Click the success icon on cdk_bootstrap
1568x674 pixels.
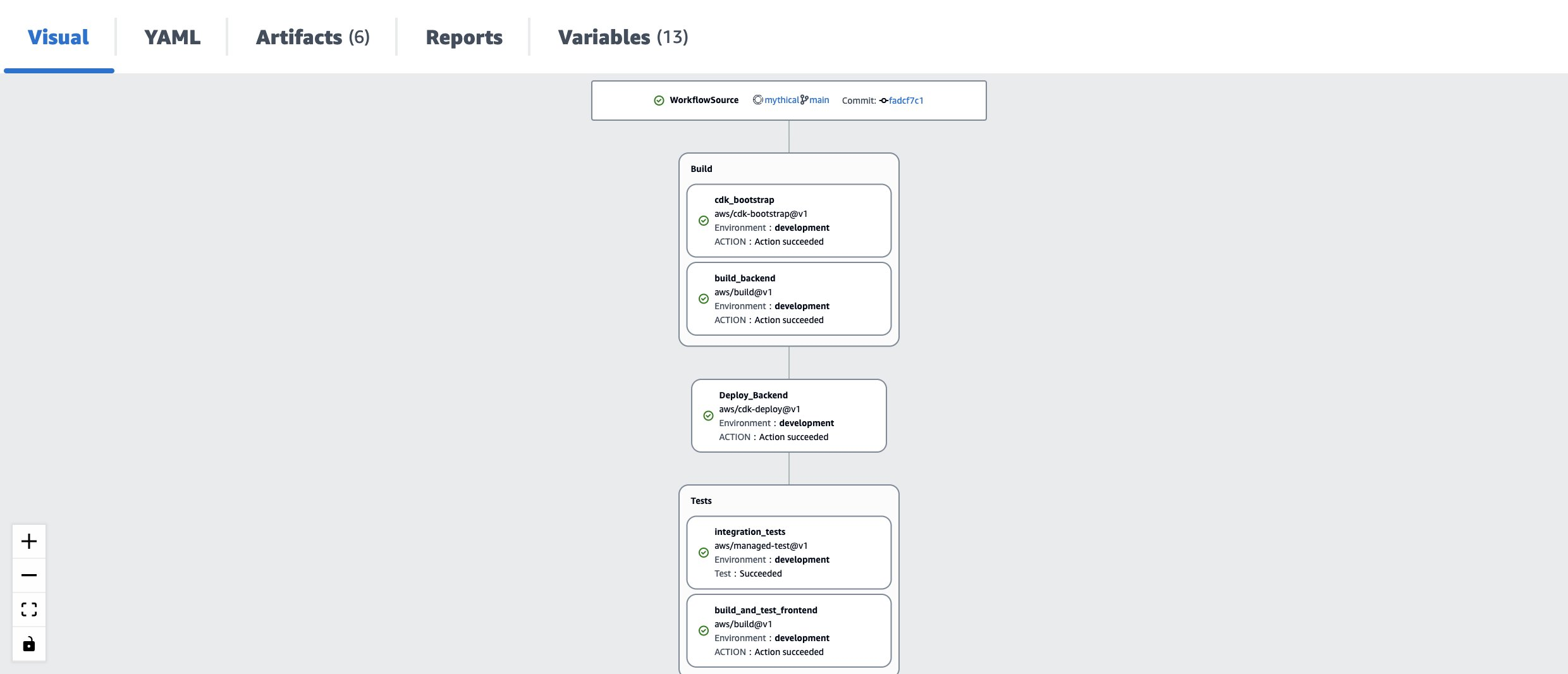point(704,220)
